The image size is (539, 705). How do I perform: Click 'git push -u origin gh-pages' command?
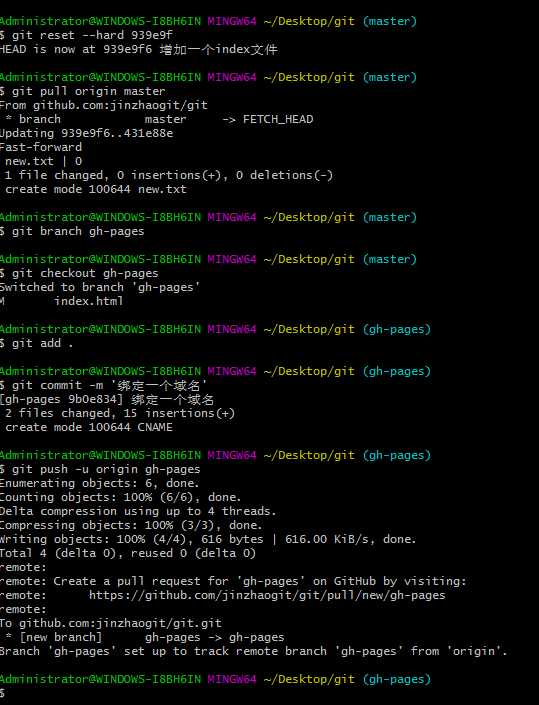point(100,469)
